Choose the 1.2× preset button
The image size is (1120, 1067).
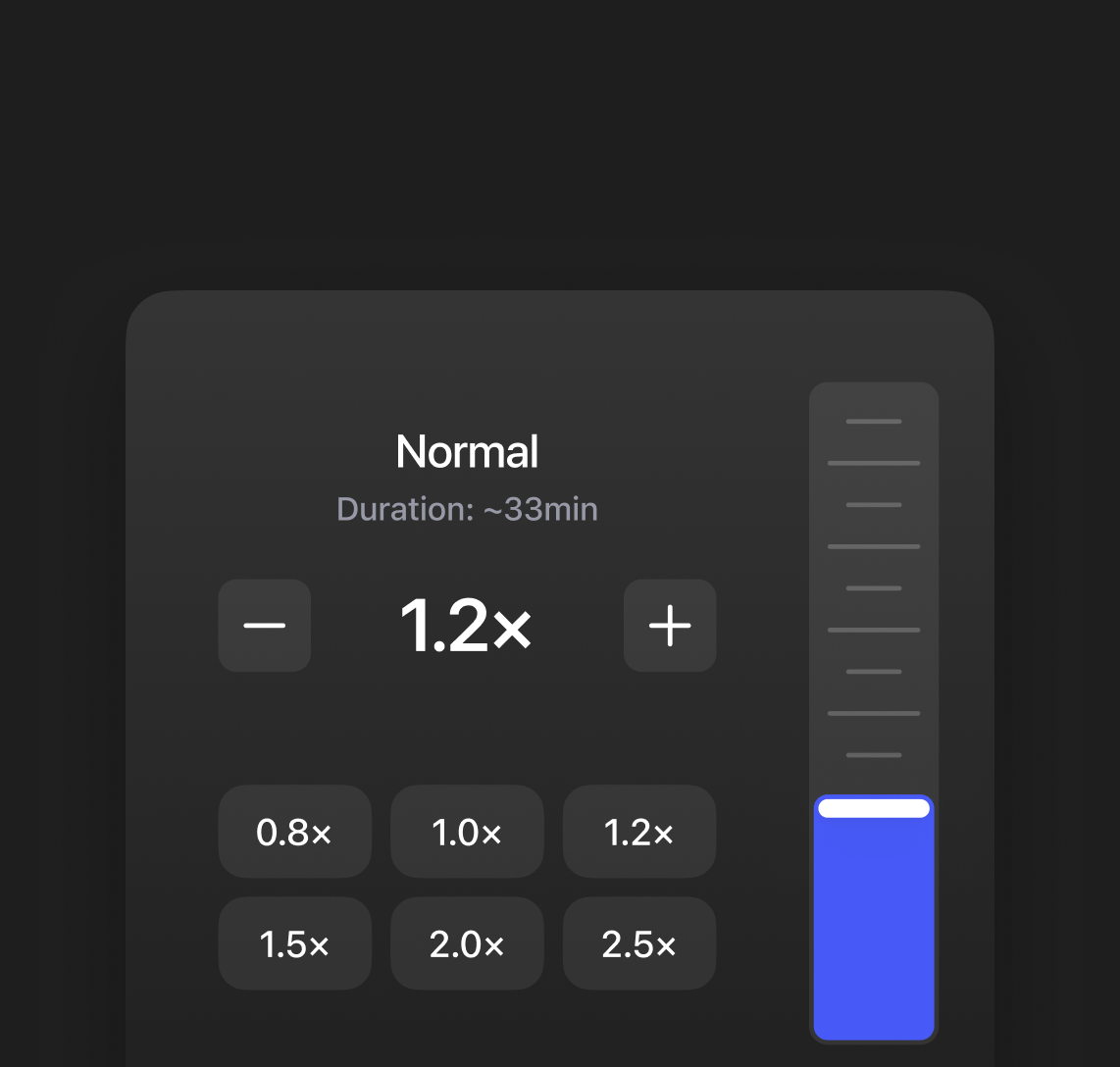(x=639, y=833)
